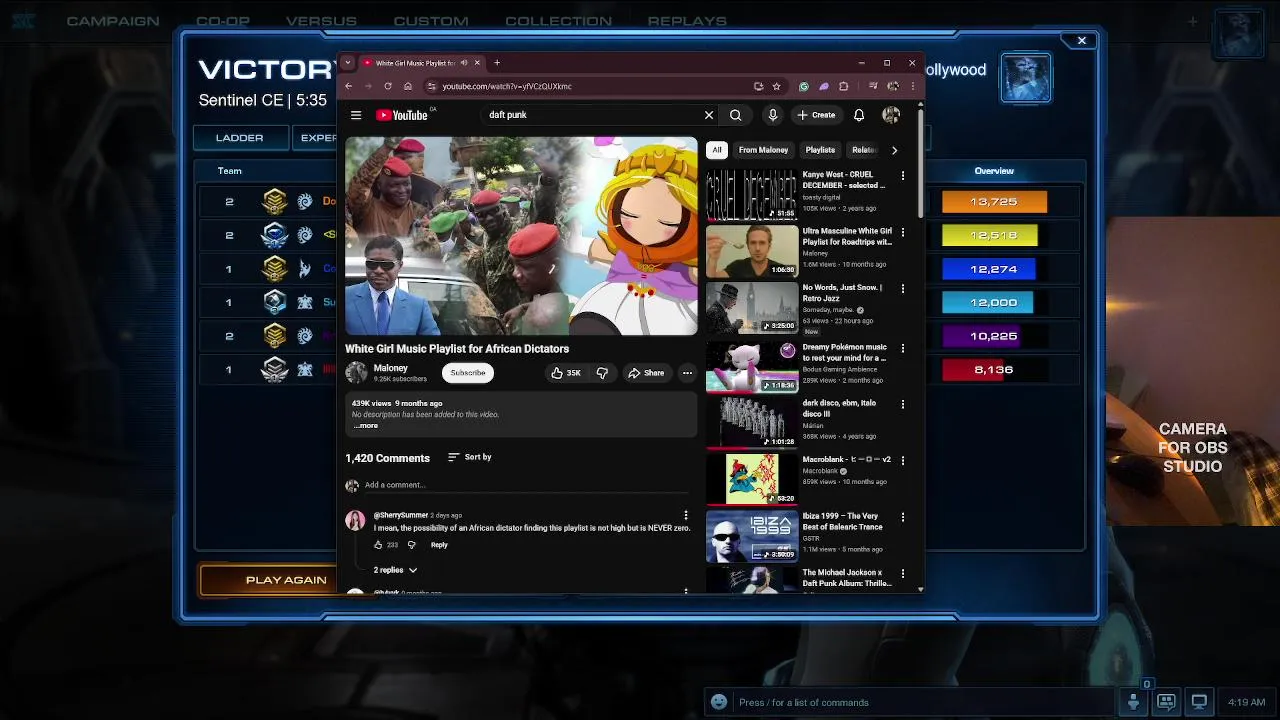Click Play Again in StarCraft
The width and height of the screenshot is (1280, 720).
(286, 580)
